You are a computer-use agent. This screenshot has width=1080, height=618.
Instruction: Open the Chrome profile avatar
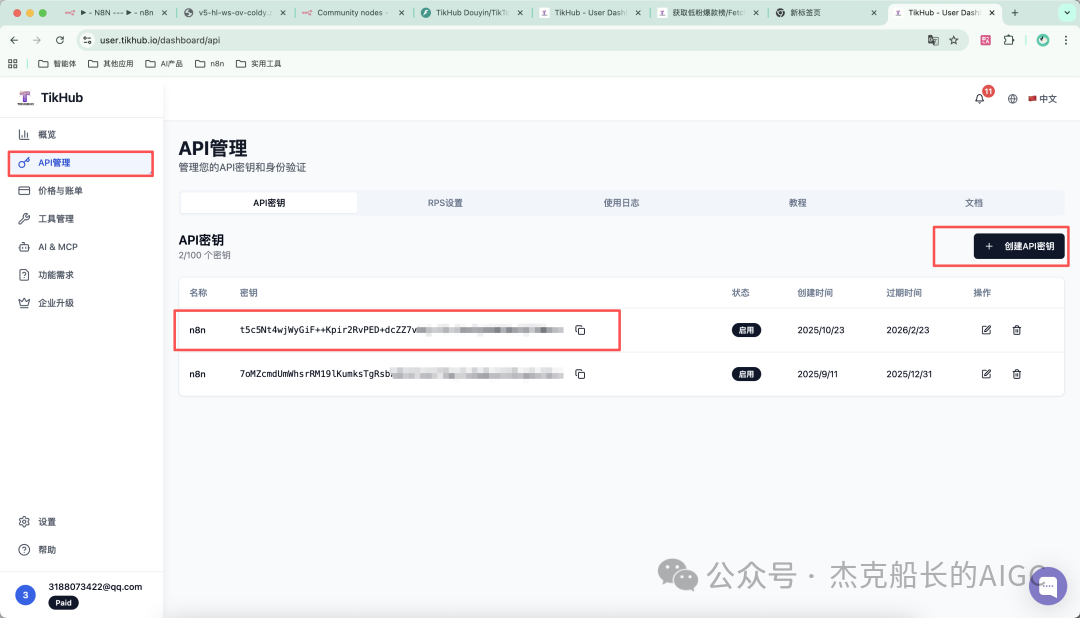pyautogui.click(x=1043, y=40)
